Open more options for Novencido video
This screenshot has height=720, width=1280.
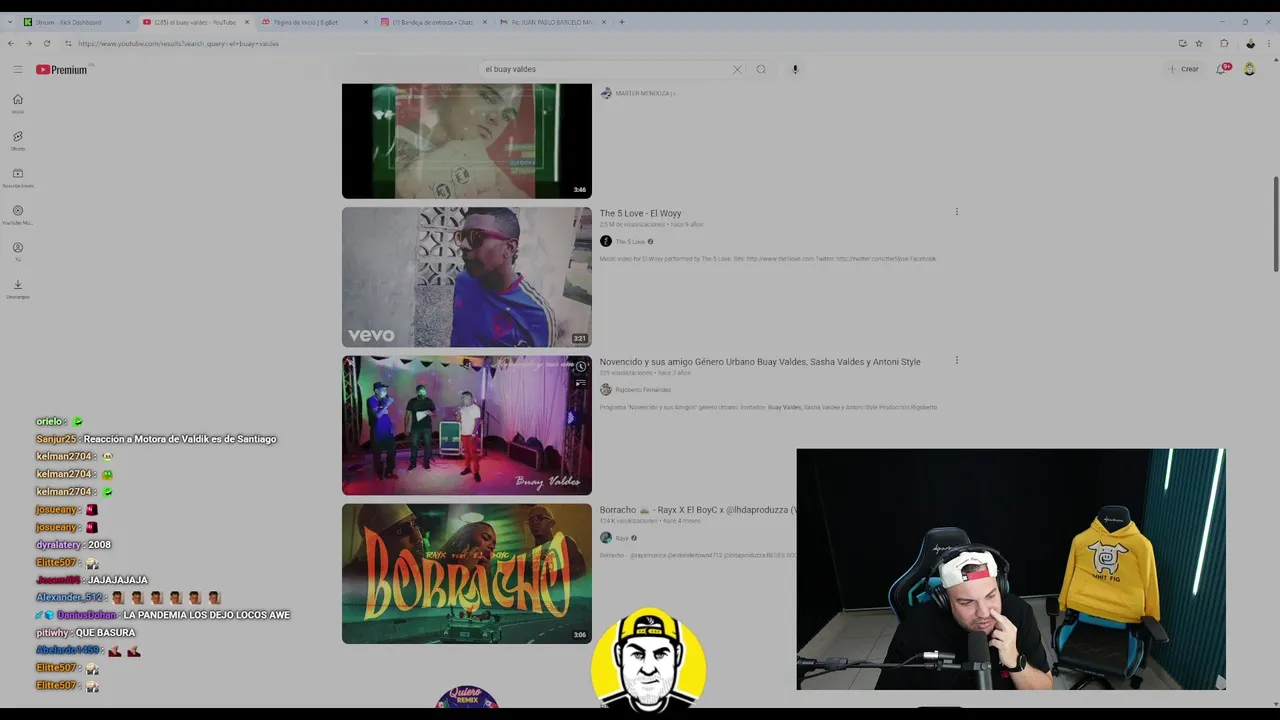click(x=956, y=360)
